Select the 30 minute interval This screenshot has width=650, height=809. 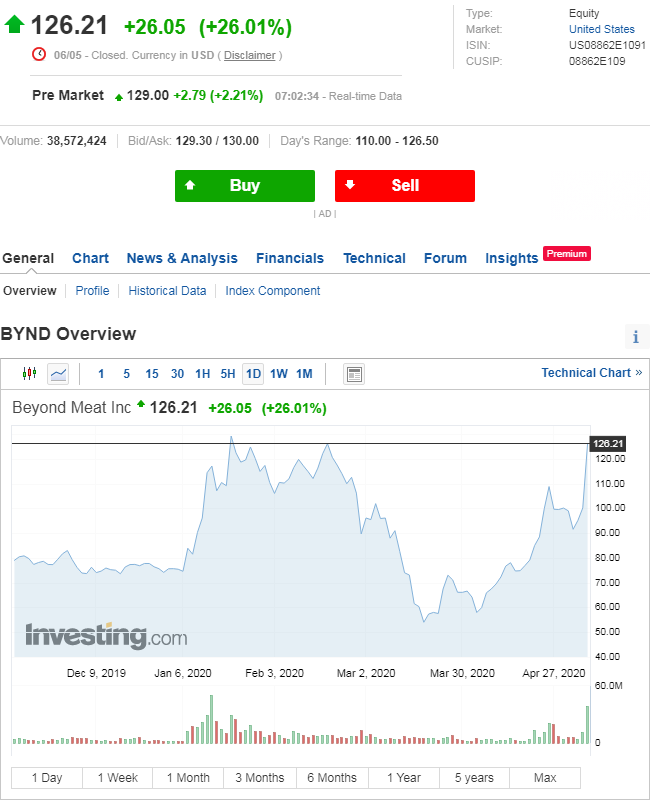(177, 374)
